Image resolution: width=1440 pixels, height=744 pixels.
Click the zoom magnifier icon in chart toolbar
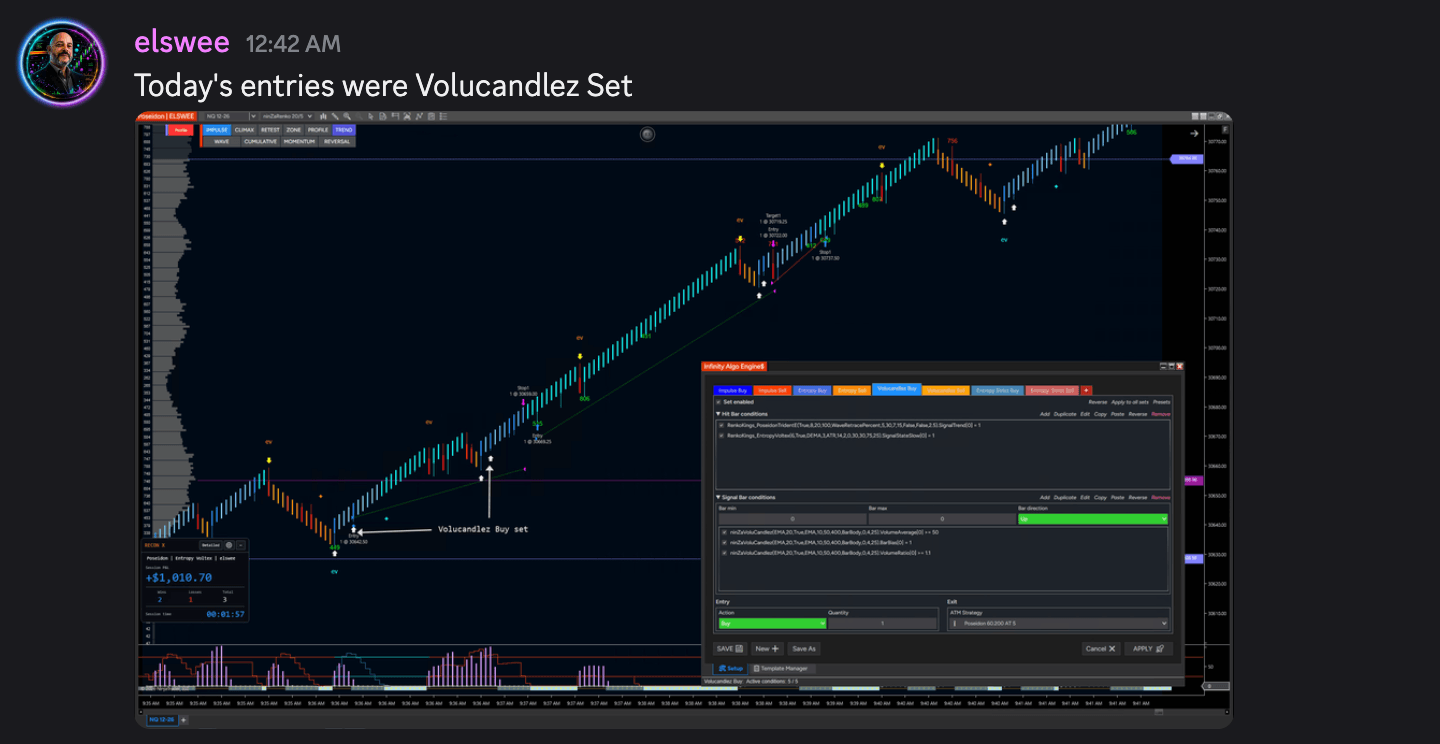click(347, 116)
